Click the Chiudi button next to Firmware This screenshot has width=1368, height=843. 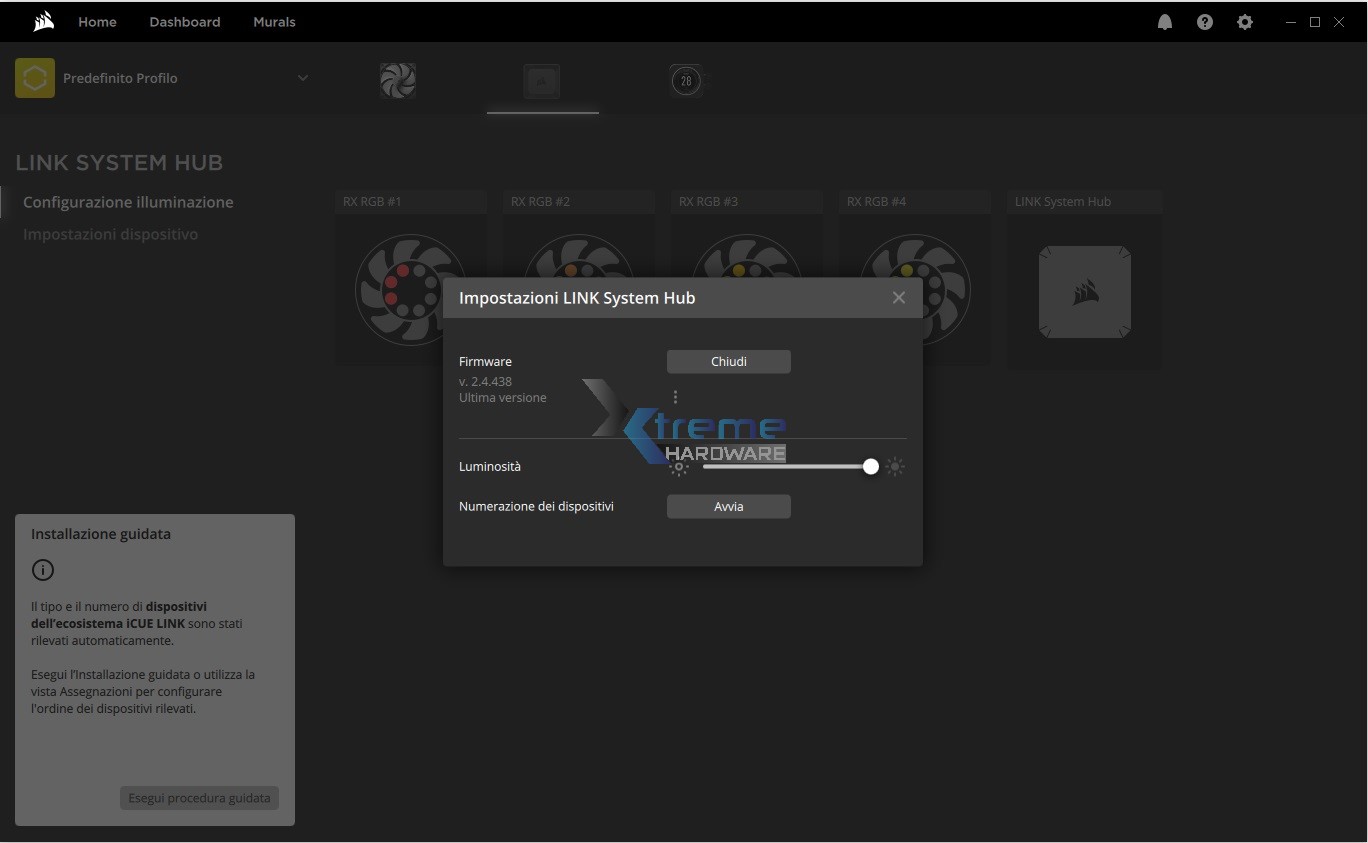coord(728,361)
